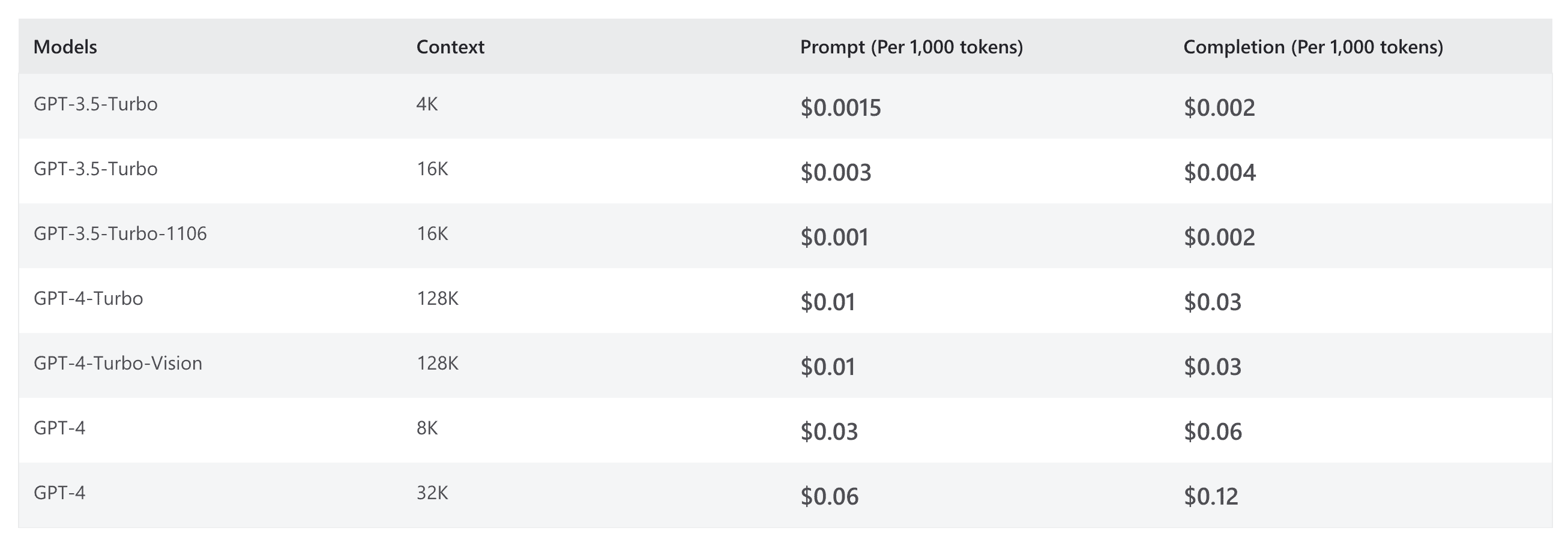The height and width of the screenshot is (546, 1568).
Task: Click the GPT-3.5-Turbo-1106 model name
Action: [x=120, y=234]
